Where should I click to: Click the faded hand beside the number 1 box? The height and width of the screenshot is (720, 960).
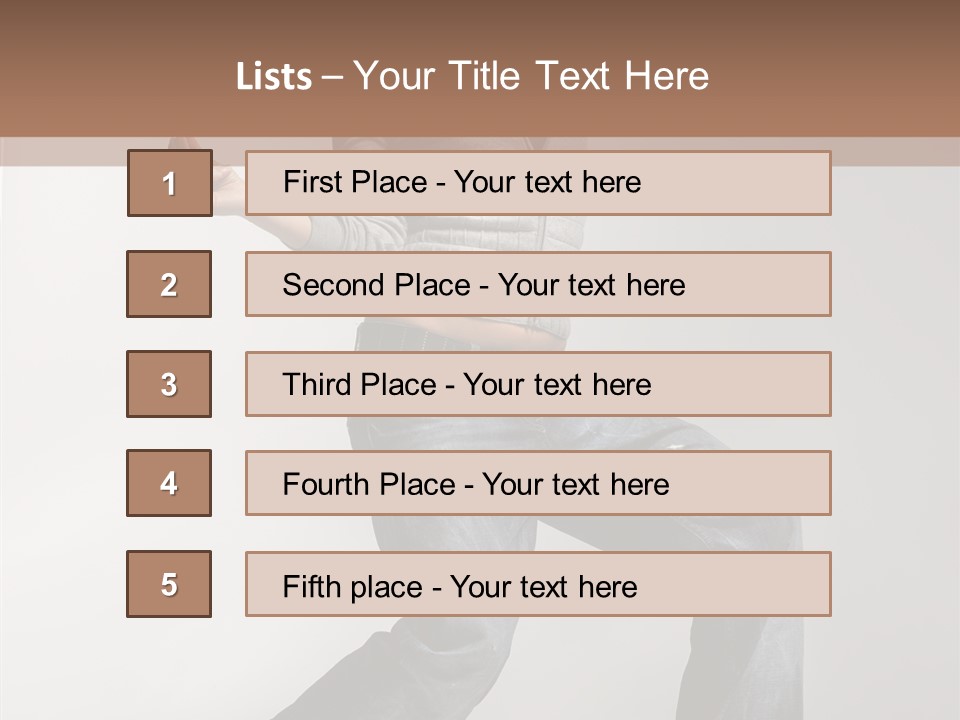[x=228, y=187]
